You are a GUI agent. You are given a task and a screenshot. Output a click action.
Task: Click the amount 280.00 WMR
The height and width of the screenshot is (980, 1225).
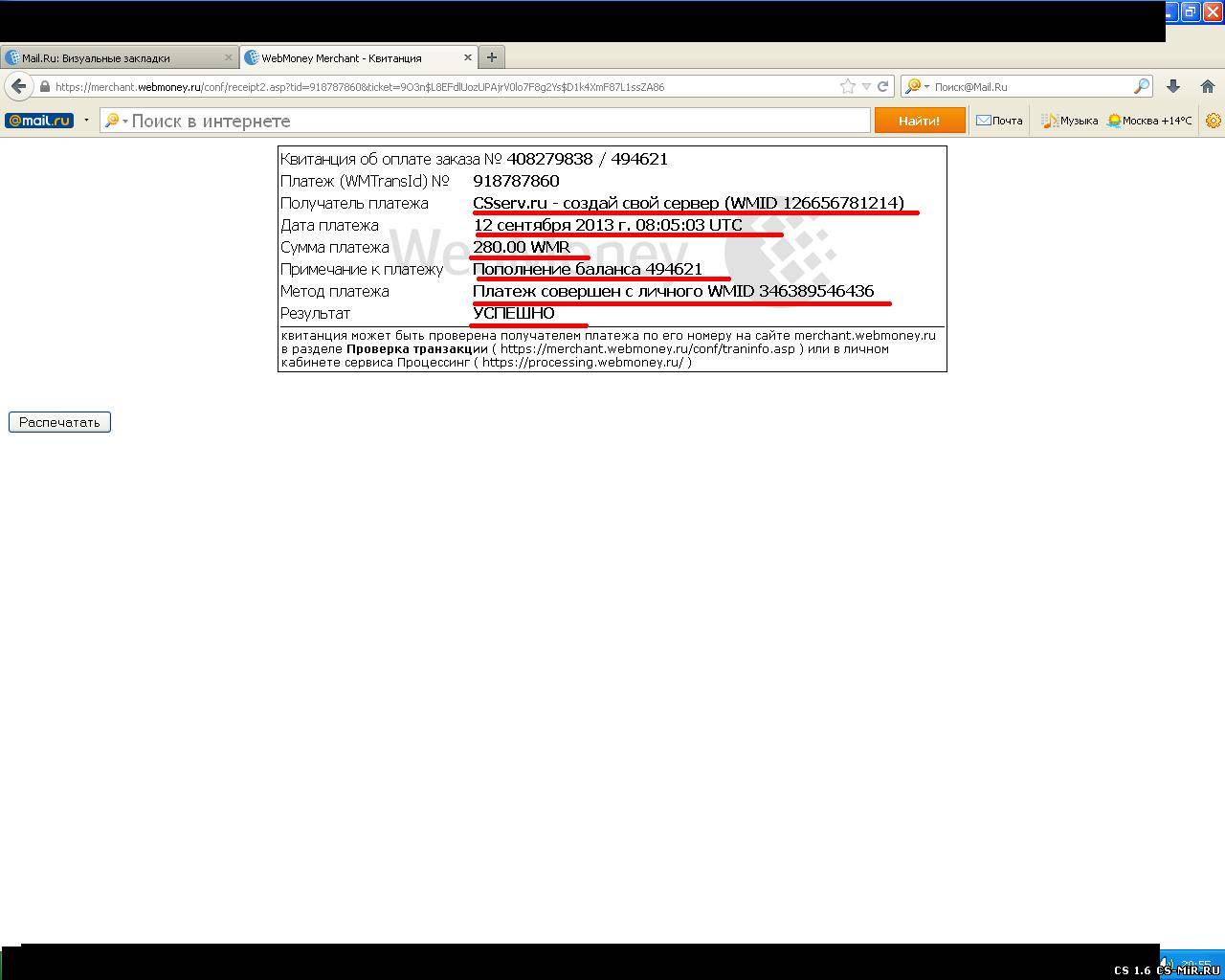click(522, 247)
